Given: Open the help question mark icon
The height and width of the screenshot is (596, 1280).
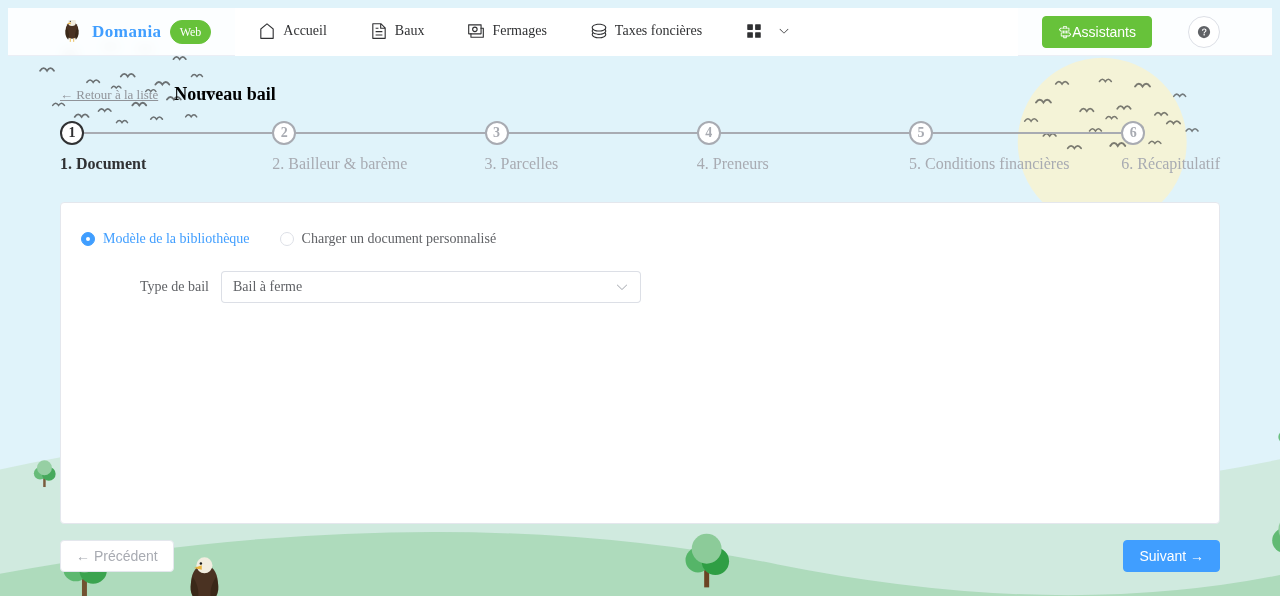Looking at the screenshot, I should 1204,32.
